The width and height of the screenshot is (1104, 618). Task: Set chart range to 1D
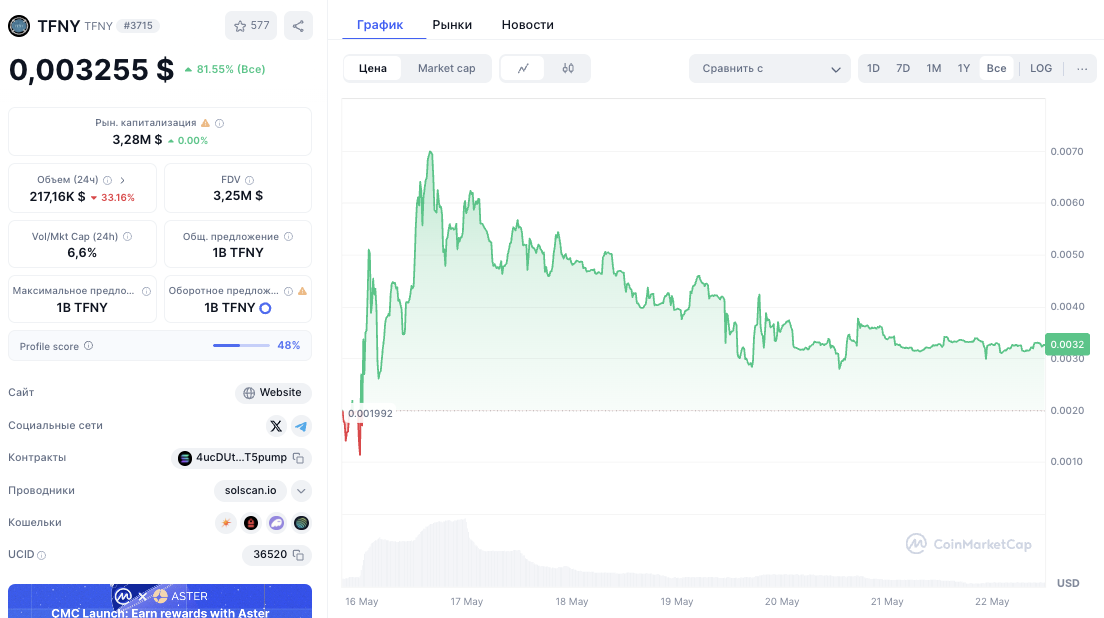pyautogui.click(x=873, y=68)
